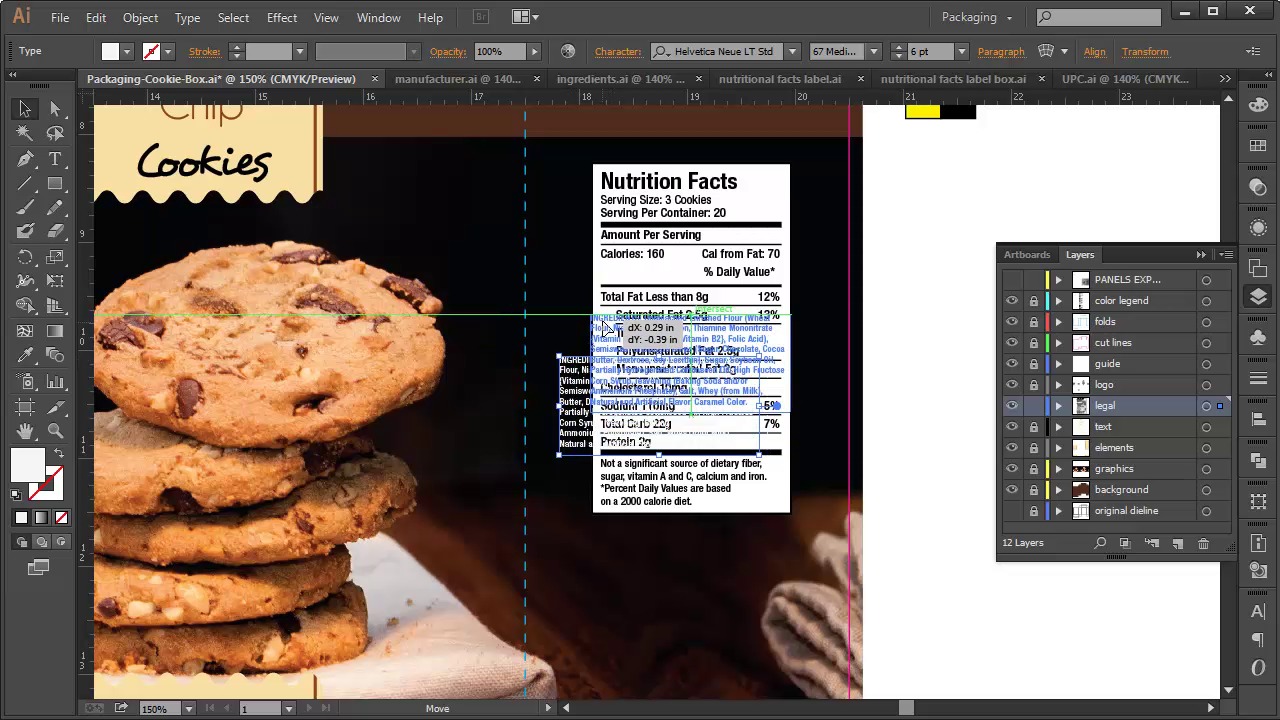Open the font family dropdown

[791, 51]
